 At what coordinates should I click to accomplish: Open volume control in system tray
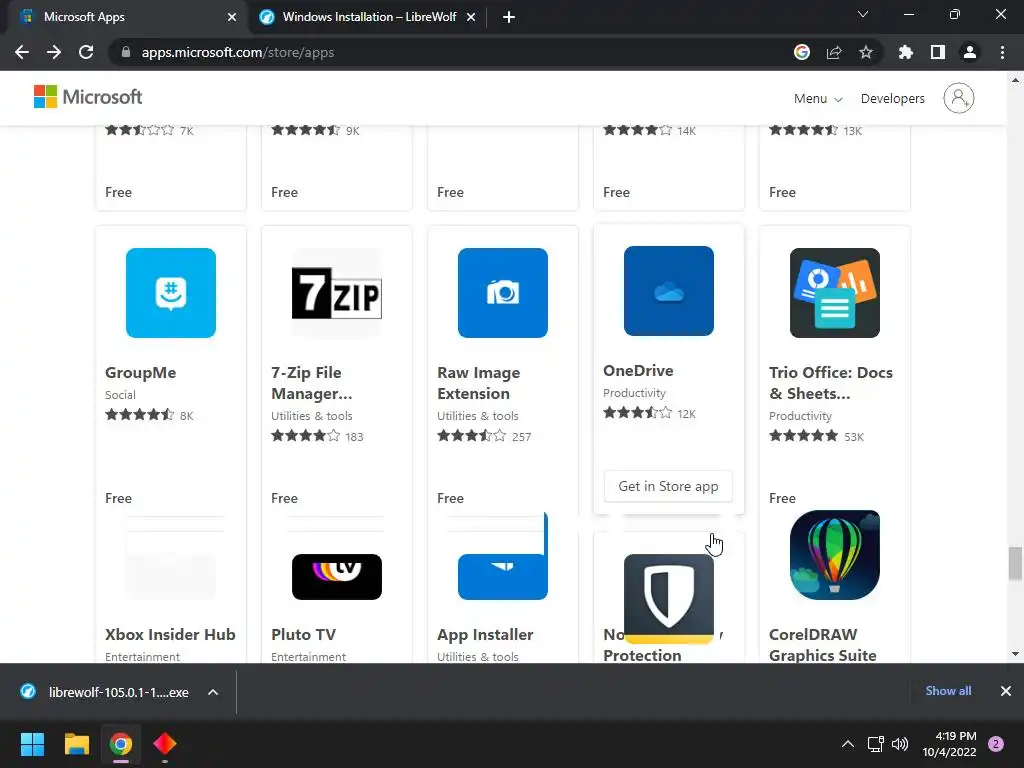[899, 744]
